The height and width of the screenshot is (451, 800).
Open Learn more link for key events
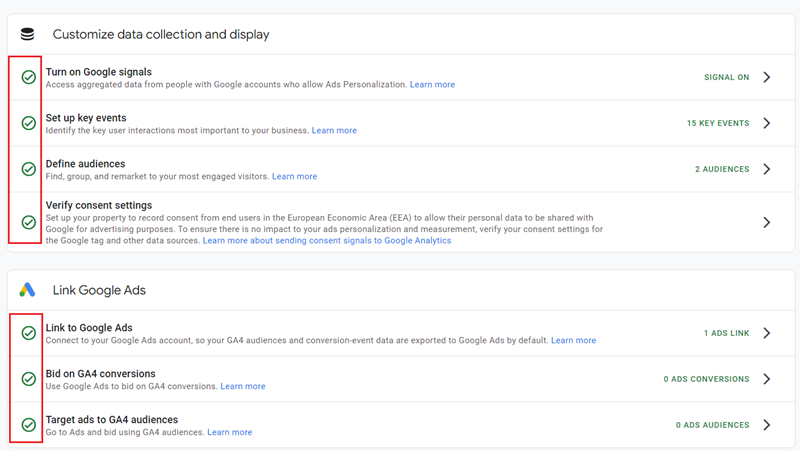[x=334, y=131]
